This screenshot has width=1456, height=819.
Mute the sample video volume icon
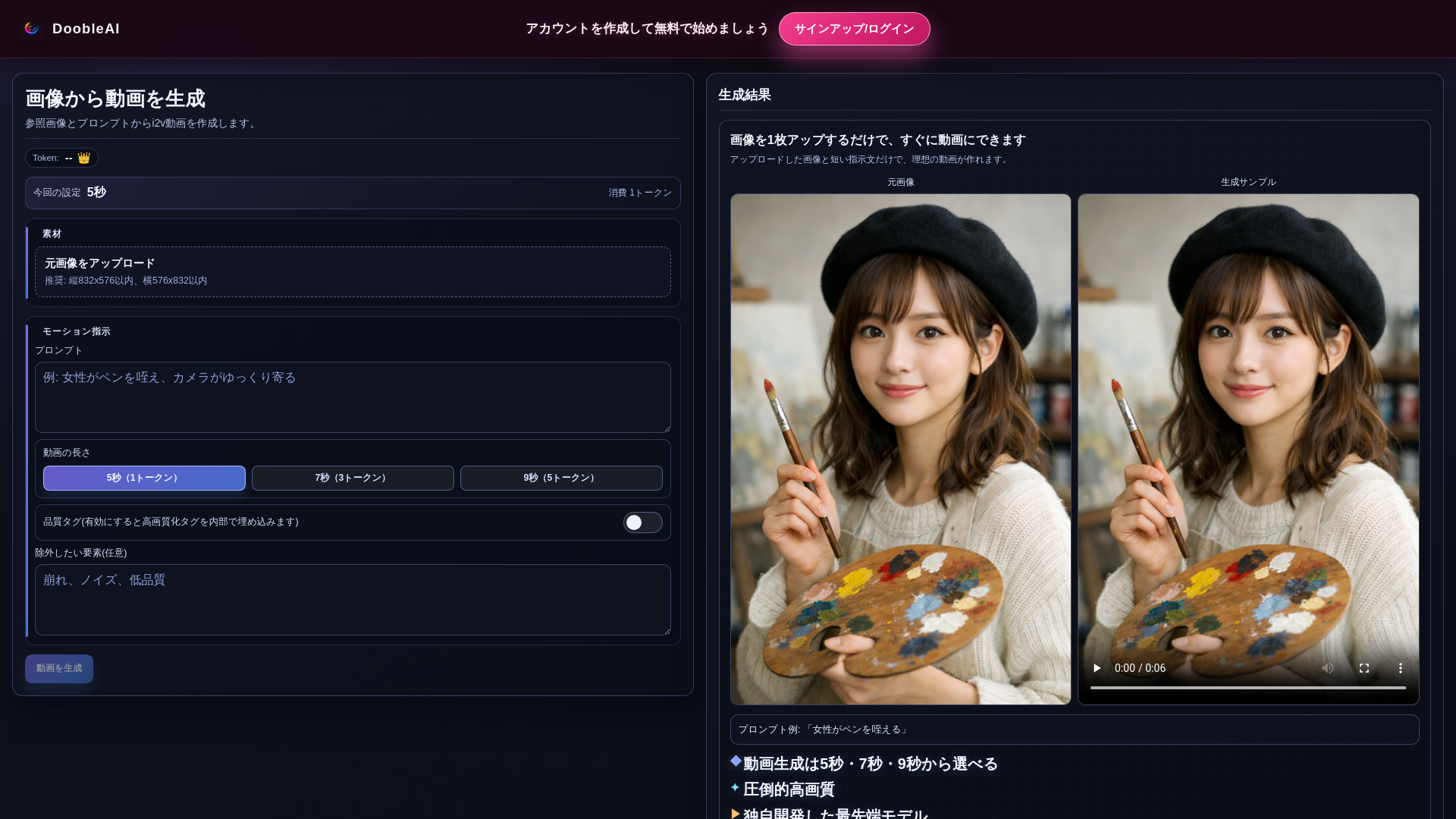pyautogui.click(x=1327, y=668)
